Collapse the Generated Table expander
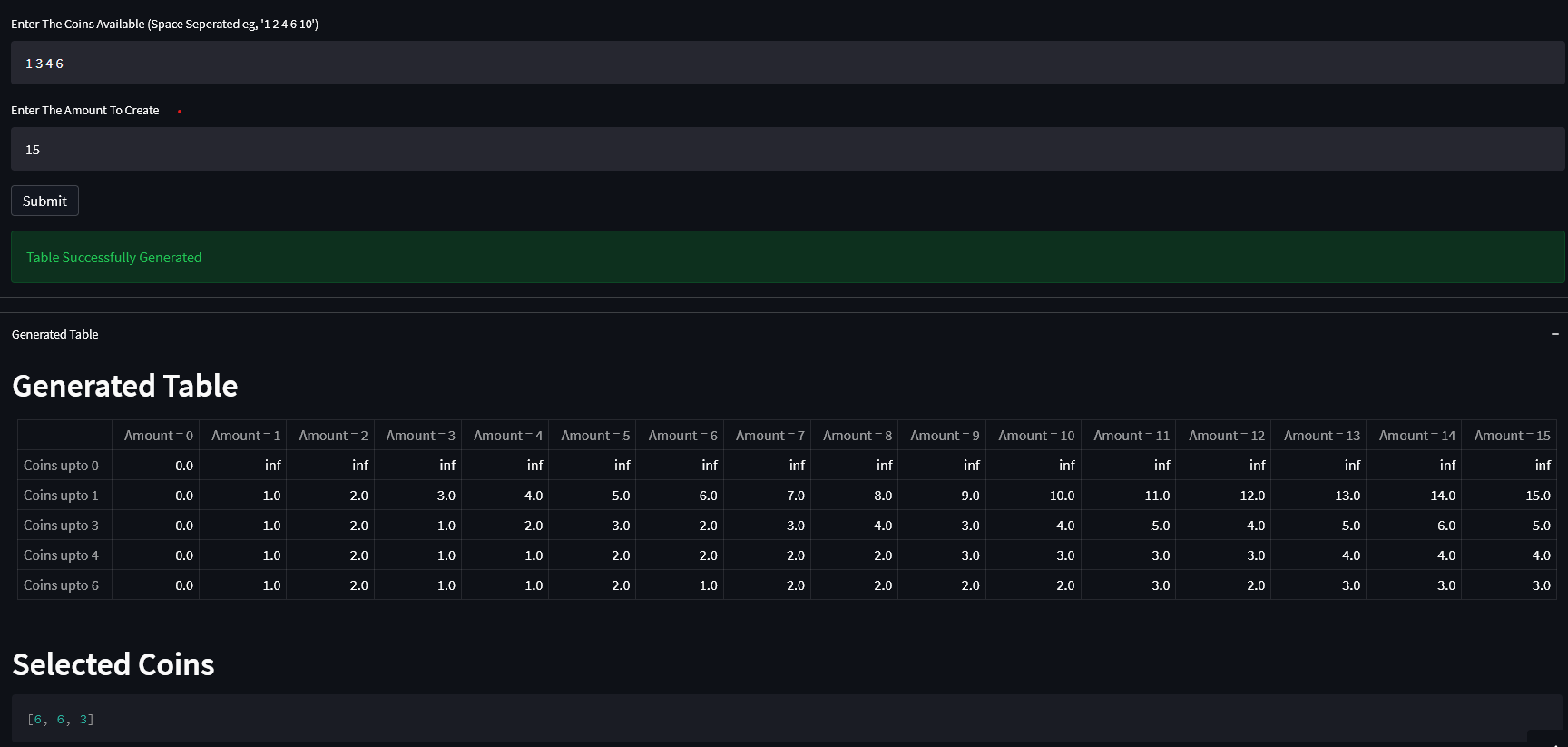The width and height of the screenshot is (1568, 747). click(784, 334)
